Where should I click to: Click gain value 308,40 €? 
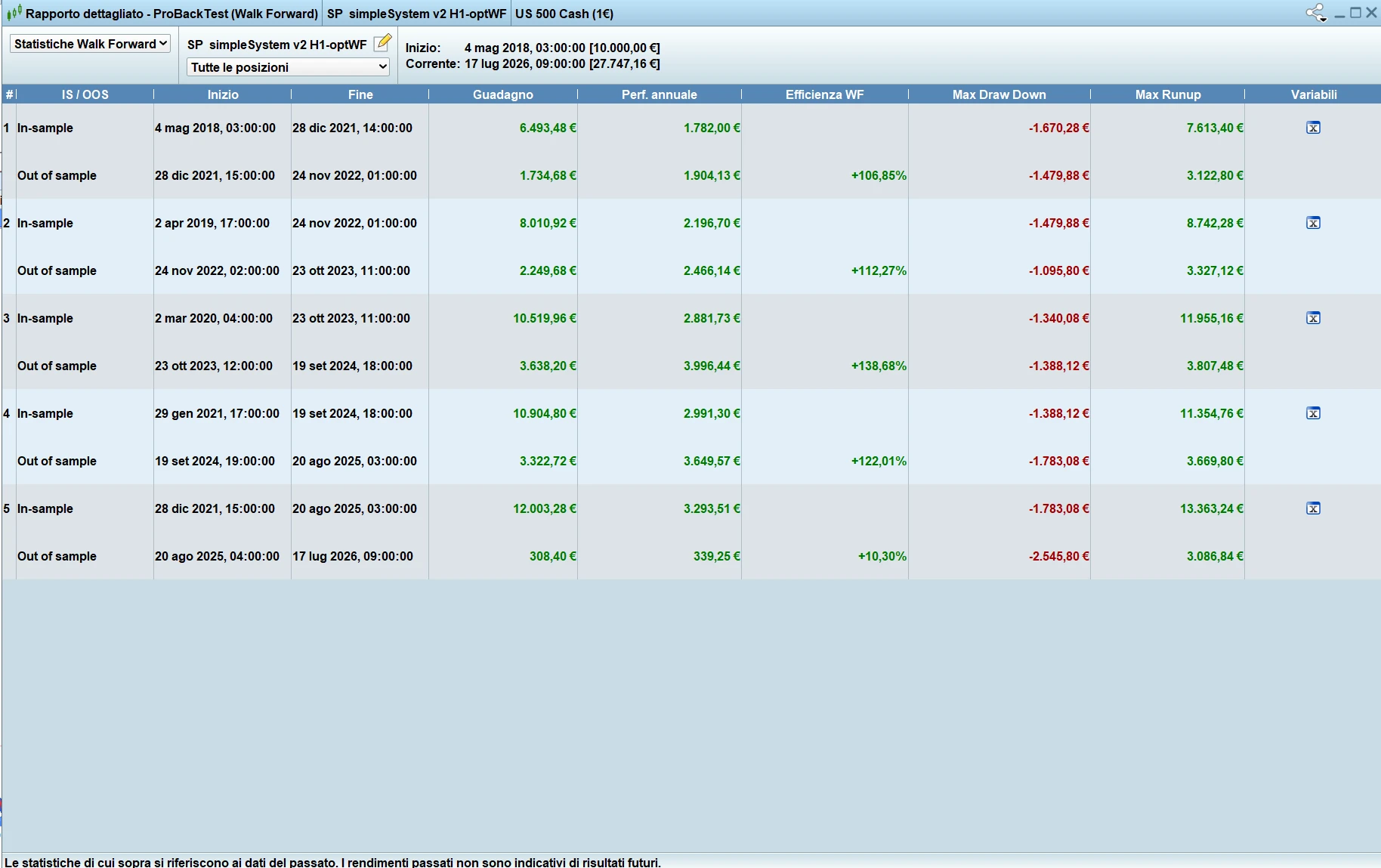pyautogui.click(x=553, y=556)
